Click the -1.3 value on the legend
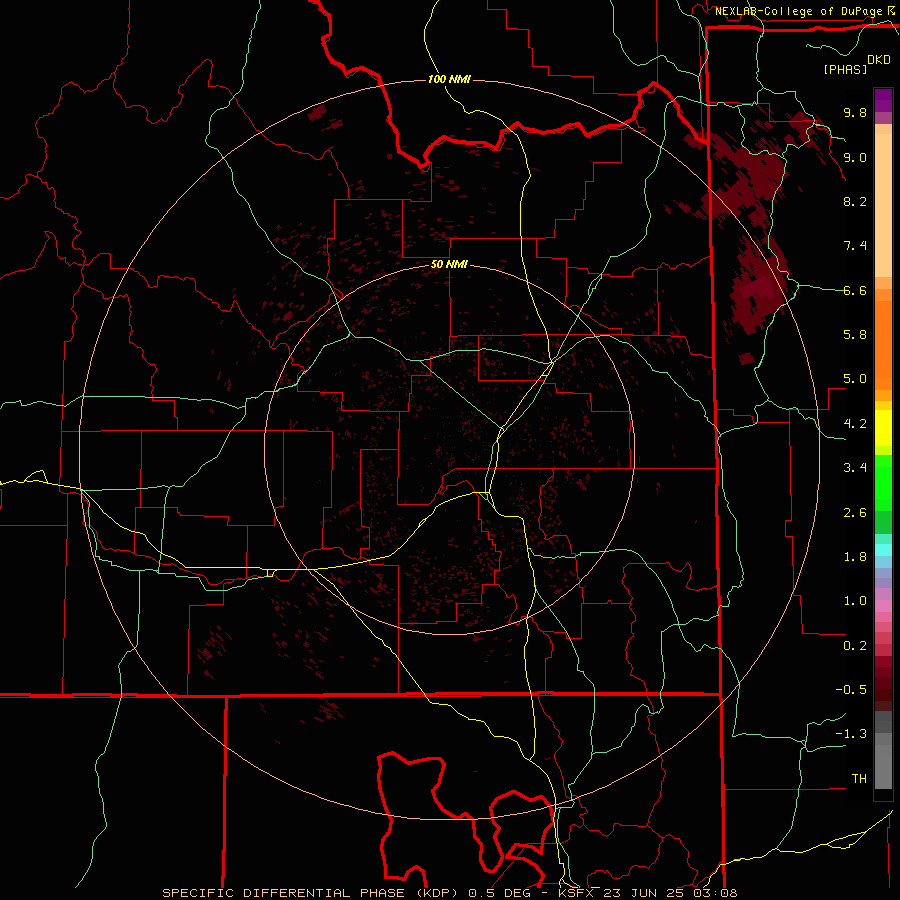The image size is (900, 900). 851,734
